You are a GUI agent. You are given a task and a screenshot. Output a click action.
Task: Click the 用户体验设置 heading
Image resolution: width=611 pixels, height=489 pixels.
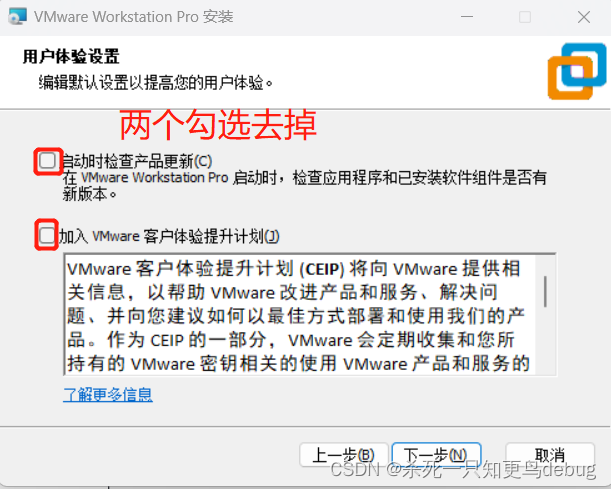pos(71,56)
